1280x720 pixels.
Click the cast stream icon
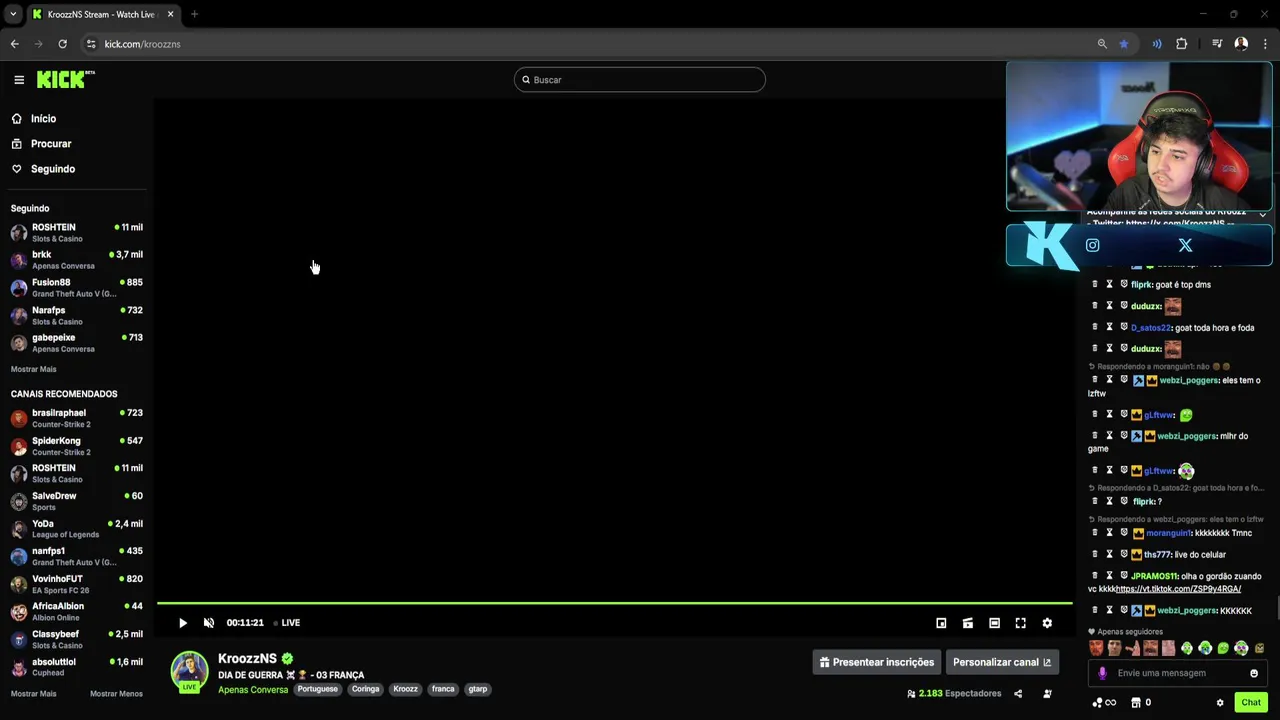coord(968,623)
